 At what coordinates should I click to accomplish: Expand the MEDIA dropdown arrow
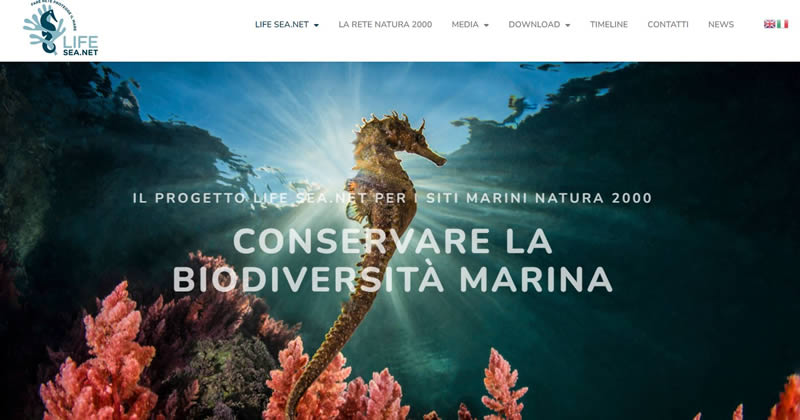pyautogui.click(x=486, y=25)
